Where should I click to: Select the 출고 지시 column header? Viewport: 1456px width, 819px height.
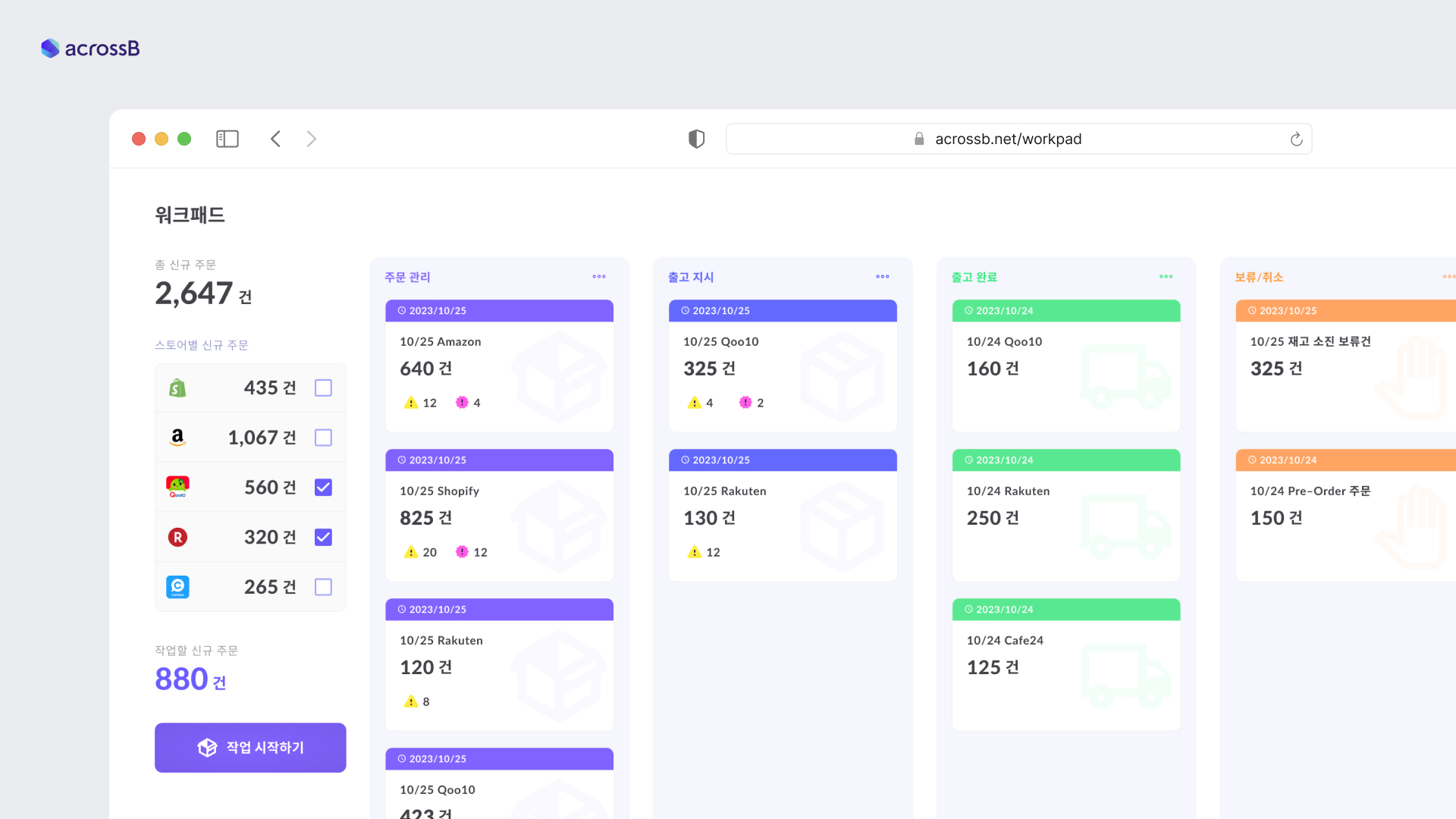coord(691,277)
